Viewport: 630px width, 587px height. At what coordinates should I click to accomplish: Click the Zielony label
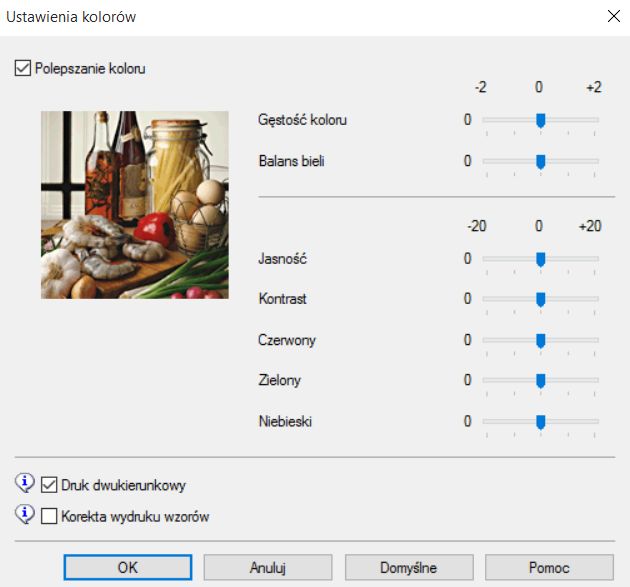280,380
